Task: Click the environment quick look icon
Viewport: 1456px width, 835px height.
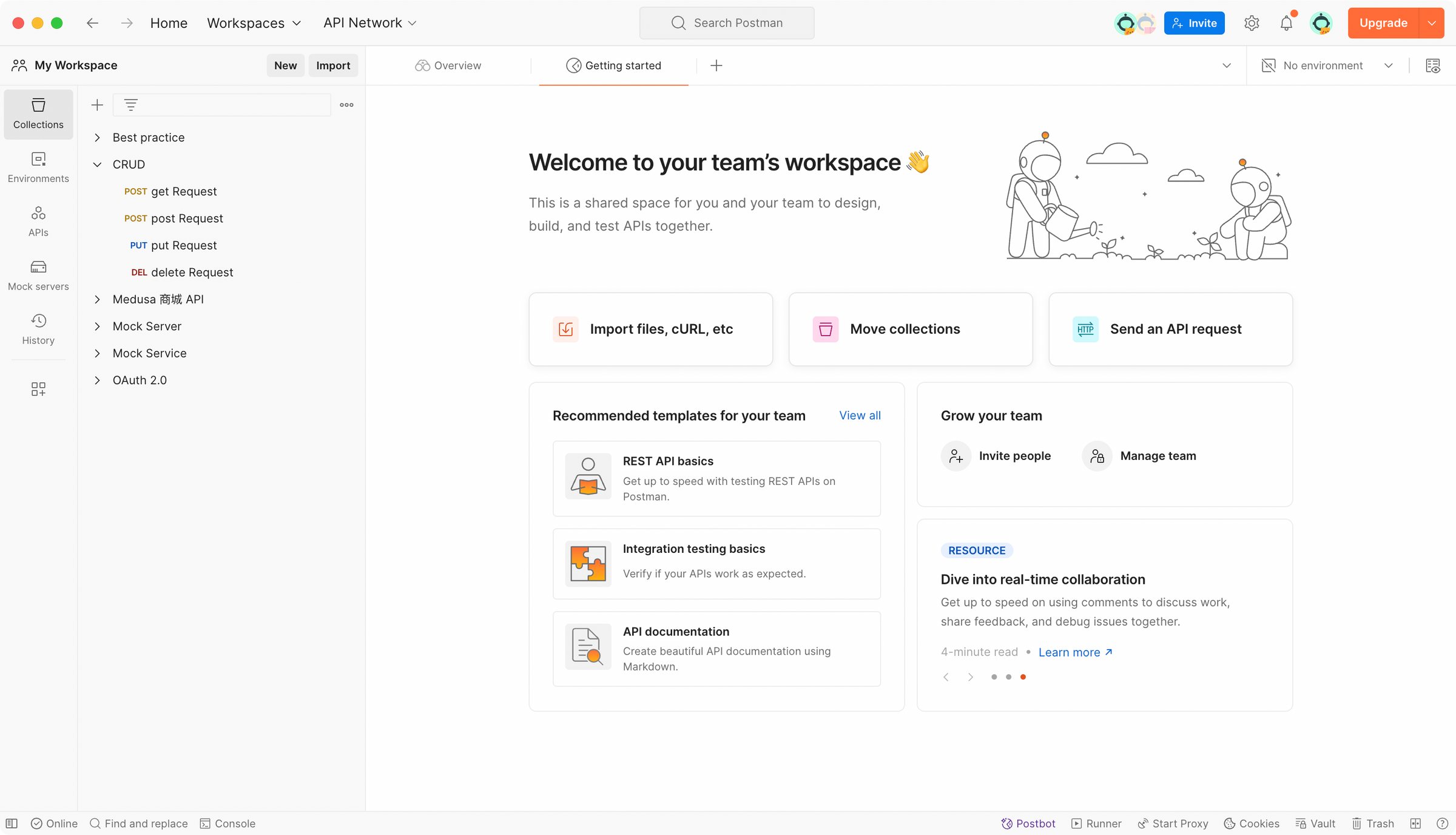Action: 1433,66
